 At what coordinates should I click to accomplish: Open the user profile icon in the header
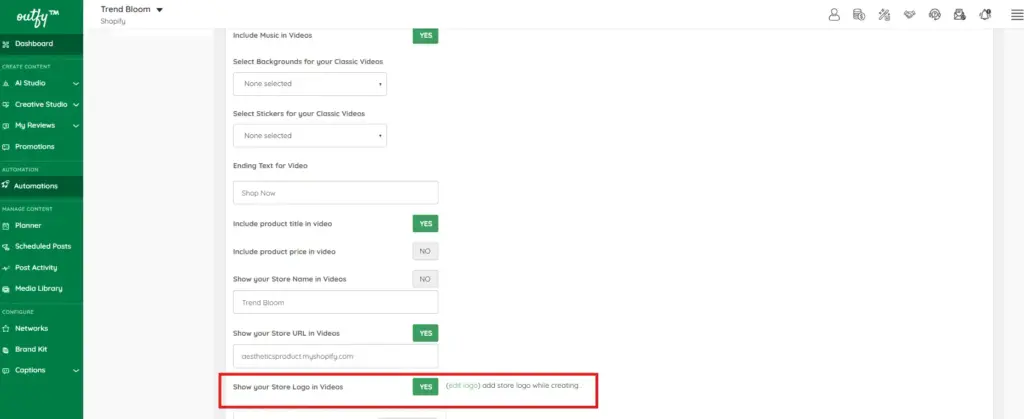pos(834,14)
